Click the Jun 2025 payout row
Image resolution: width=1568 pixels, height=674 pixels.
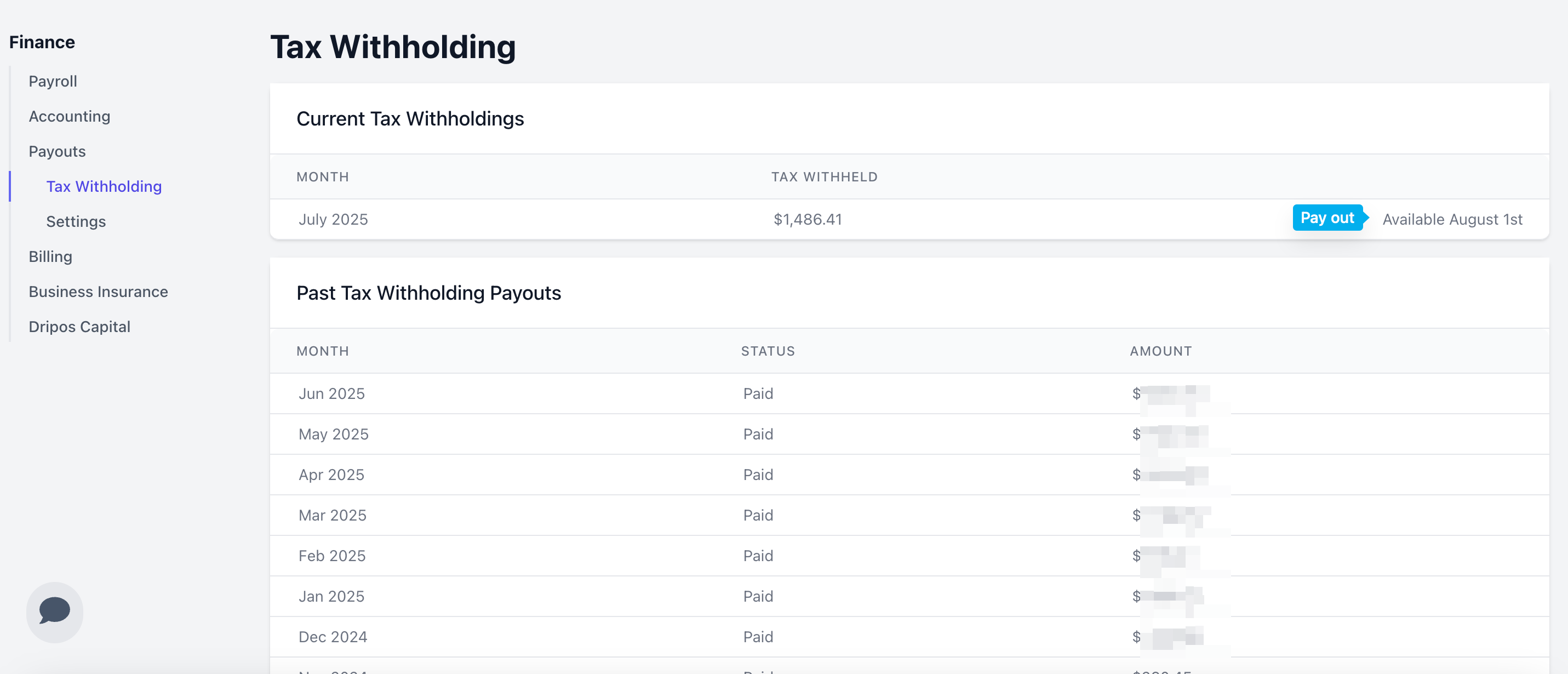coord(909,394)
